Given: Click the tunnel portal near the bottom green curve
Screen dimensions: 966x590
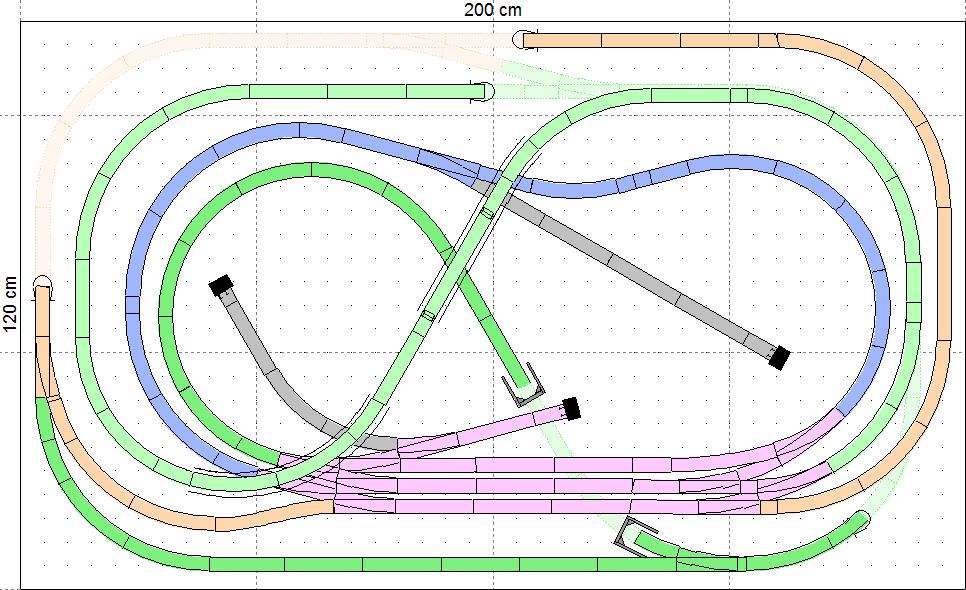Looking at the screenshot, I should tap(634, 537).
